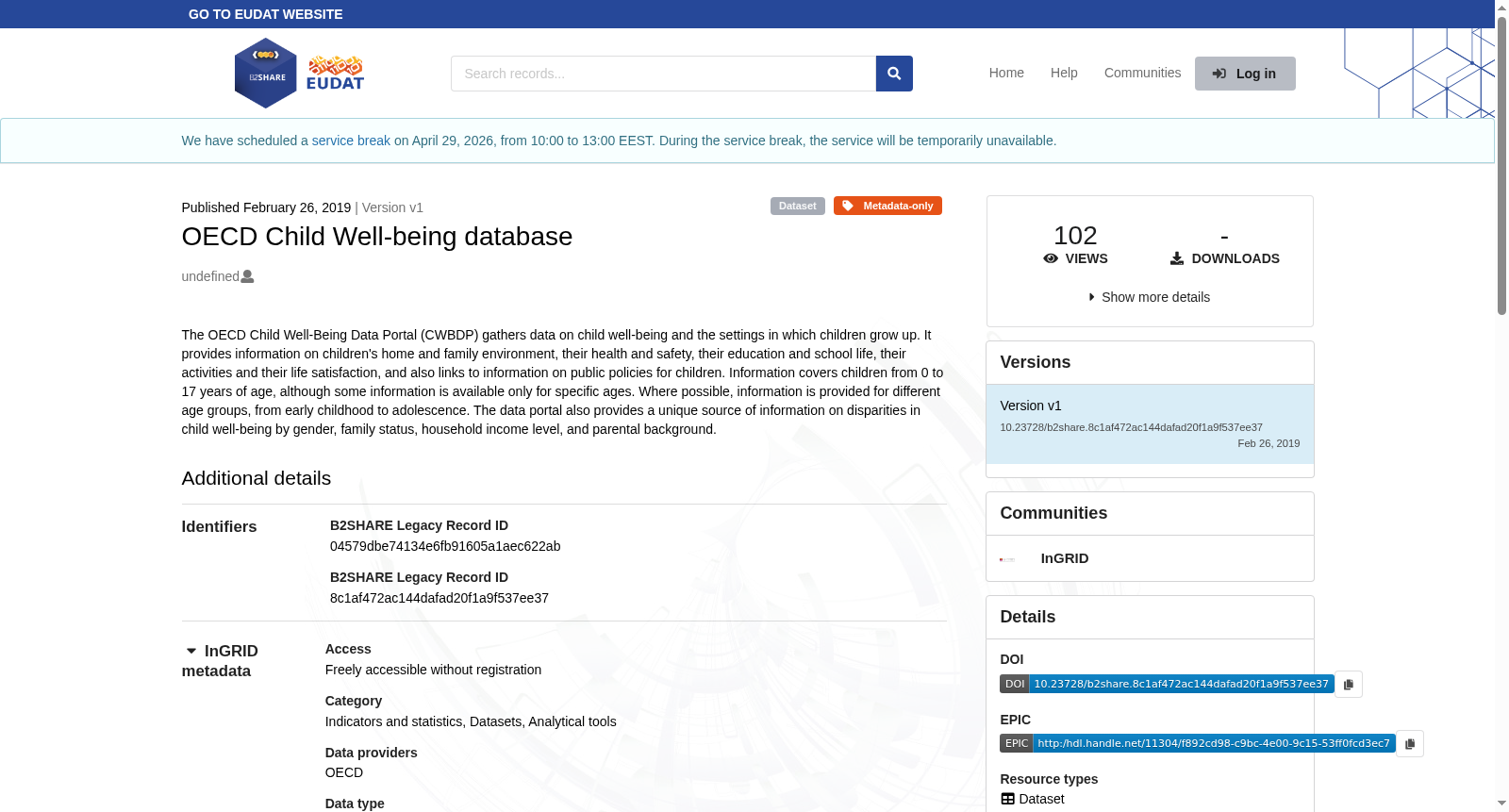
Task: Open the EPIC handle badge link
Action: [x=1198, y=743]
